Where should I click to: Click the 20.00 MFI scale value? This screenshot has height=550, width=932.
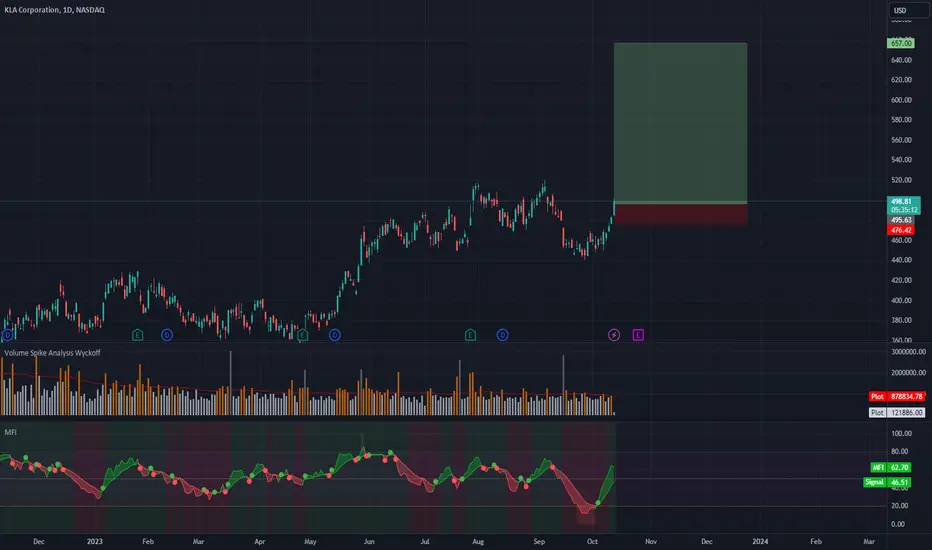click(899, 506)
